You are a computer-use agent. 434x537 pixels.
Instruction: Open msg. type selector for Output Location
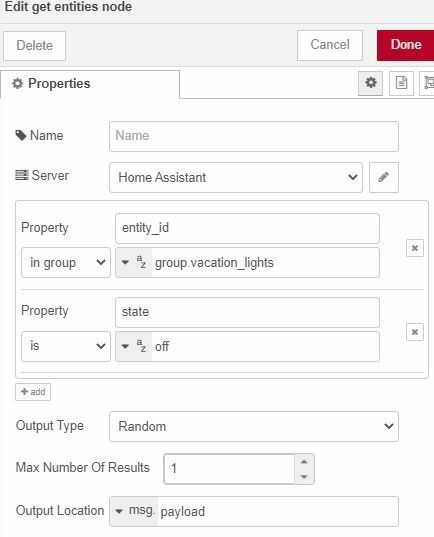pos(134,511)
